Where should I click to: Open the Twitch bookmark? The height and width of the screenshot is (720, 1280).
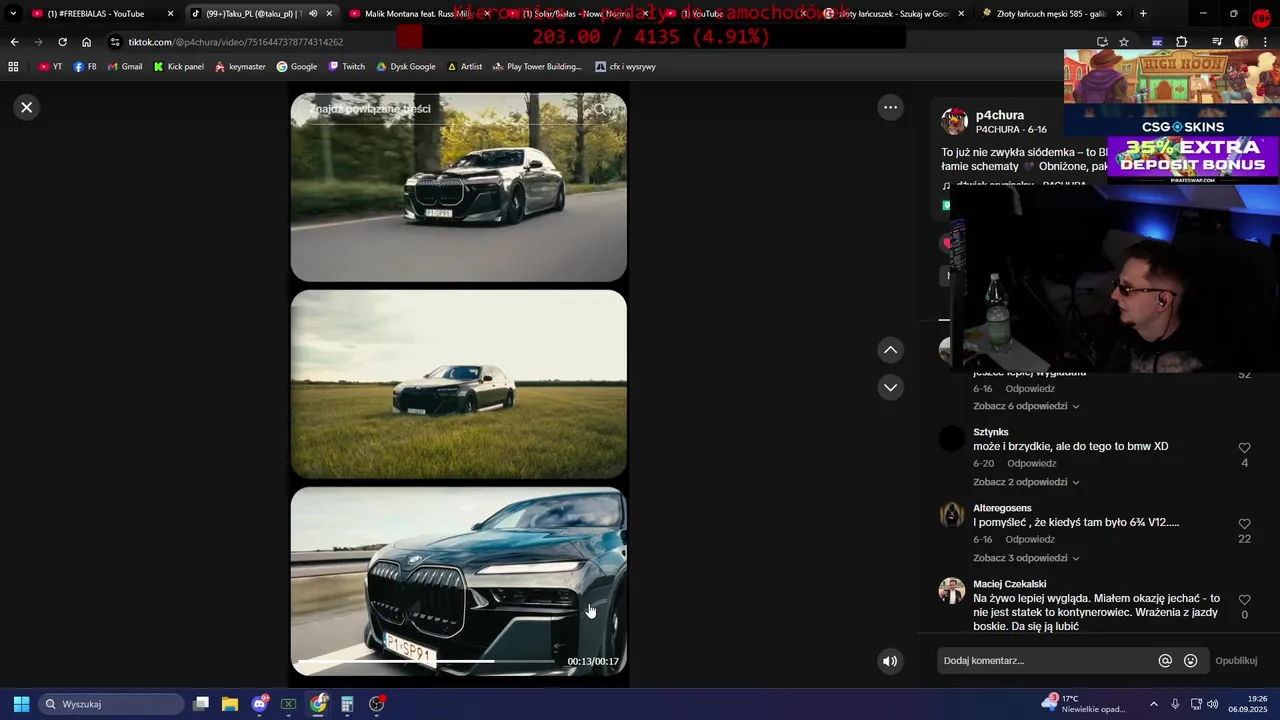coord(346,67)
